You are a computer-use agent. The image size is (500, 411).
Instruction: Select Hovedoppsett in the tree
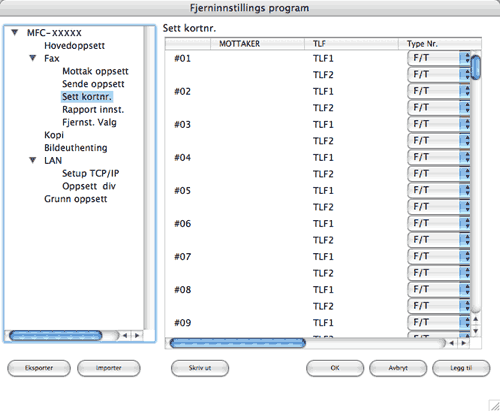pos(74,45)
